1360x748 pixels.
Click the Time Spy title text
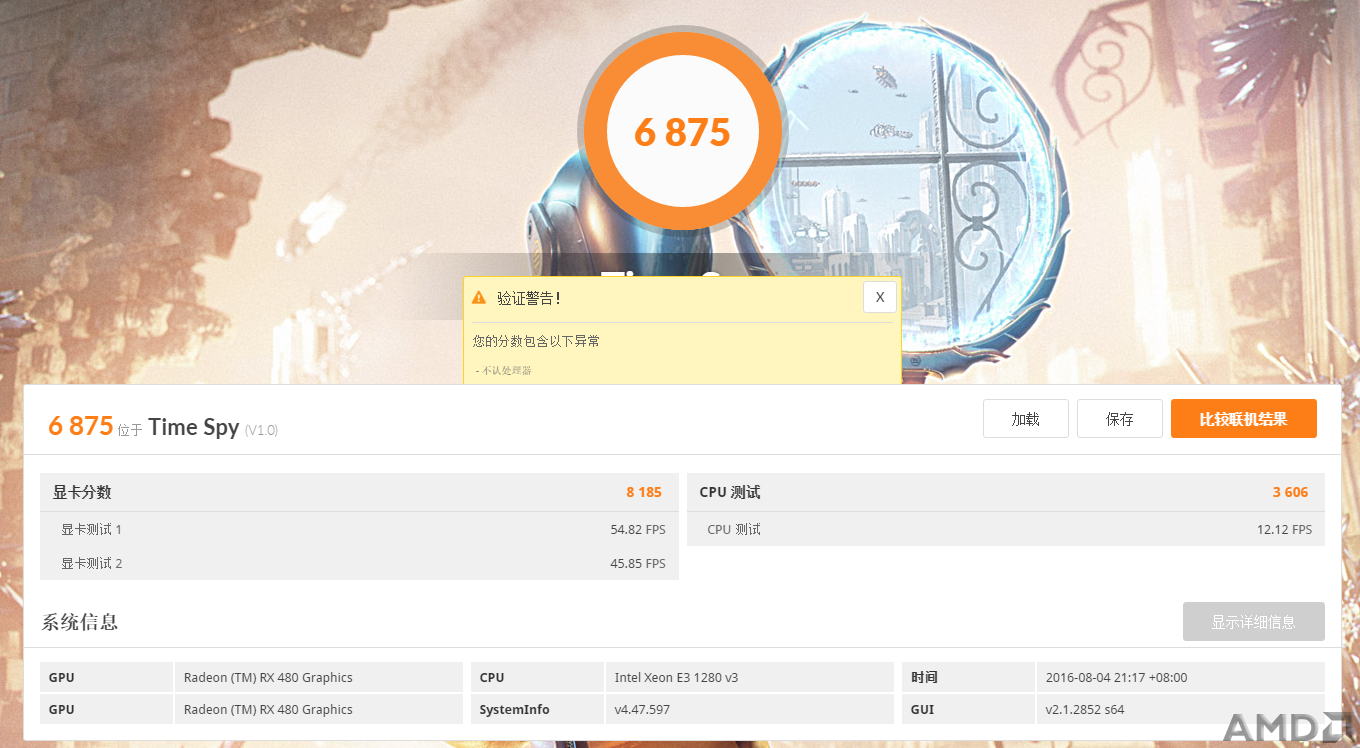(194, 427)
